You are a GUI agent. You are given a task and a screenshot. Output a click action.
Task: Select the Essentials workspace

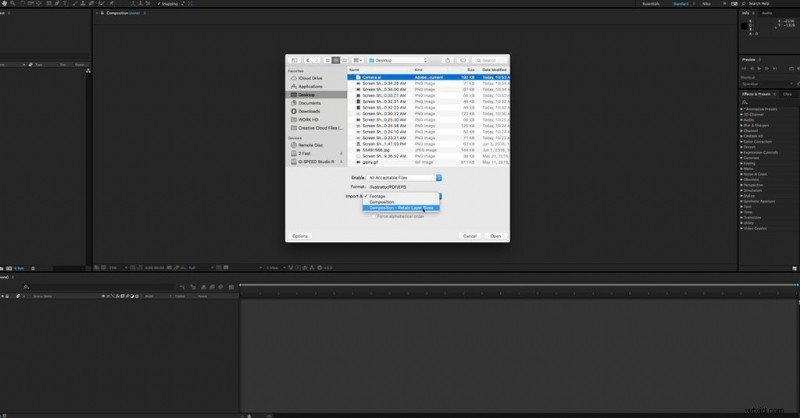pyautogui.click(x=651, y=4)
